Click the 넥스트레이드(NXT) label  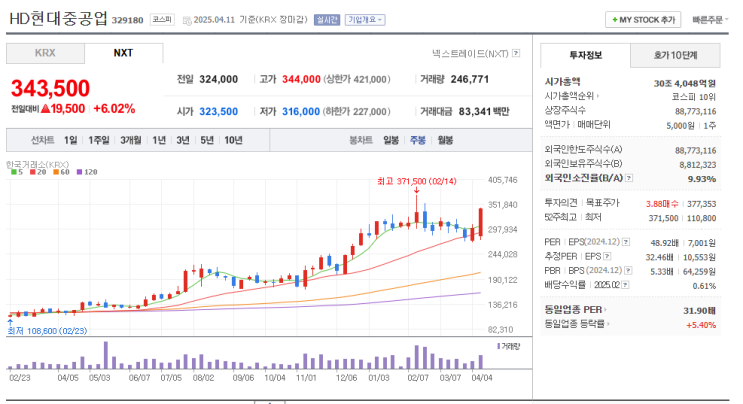click(470, 54)
